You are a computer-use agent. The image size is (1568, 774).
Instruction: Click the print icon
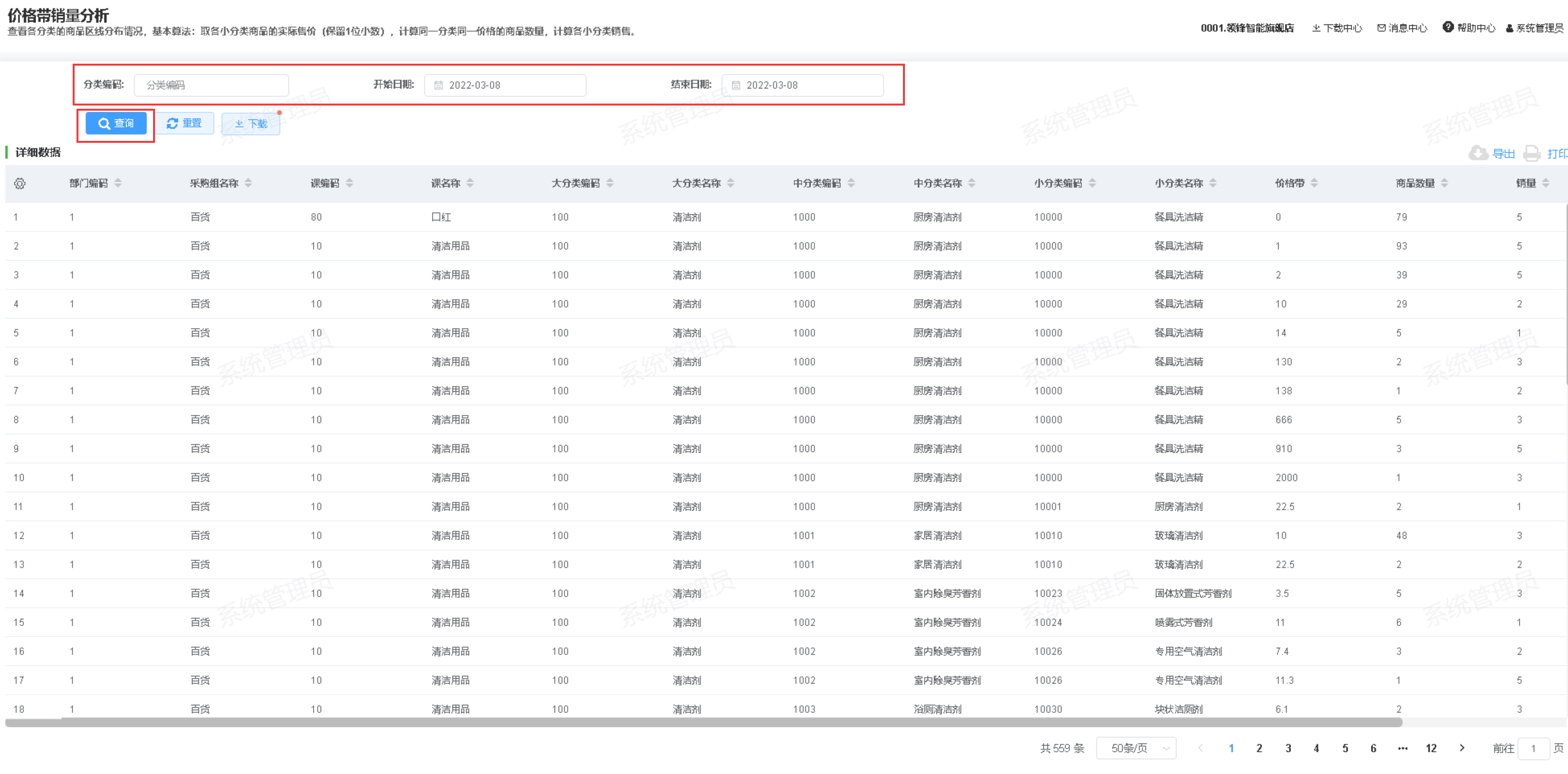point(1532,153)
